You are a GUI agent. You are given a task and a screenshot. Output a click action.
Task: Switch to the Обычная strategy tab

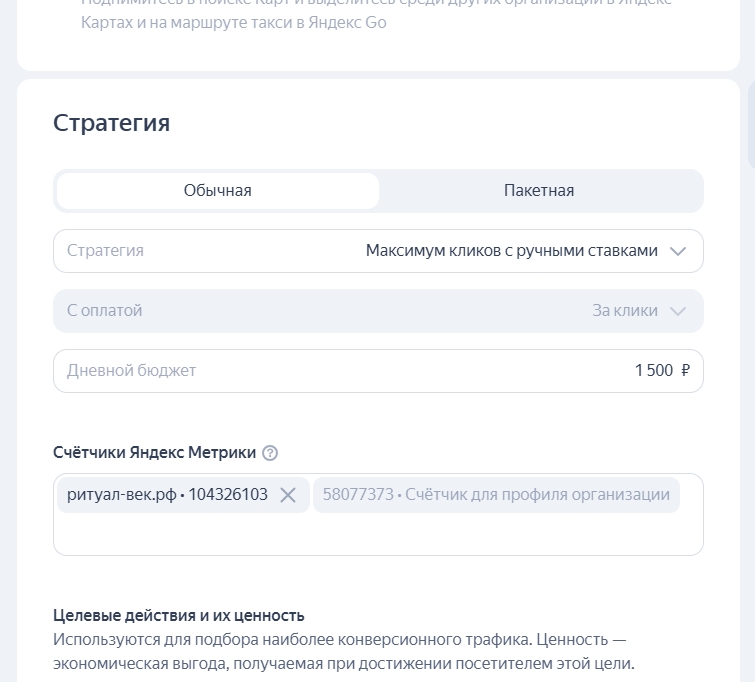click(217, 191)
